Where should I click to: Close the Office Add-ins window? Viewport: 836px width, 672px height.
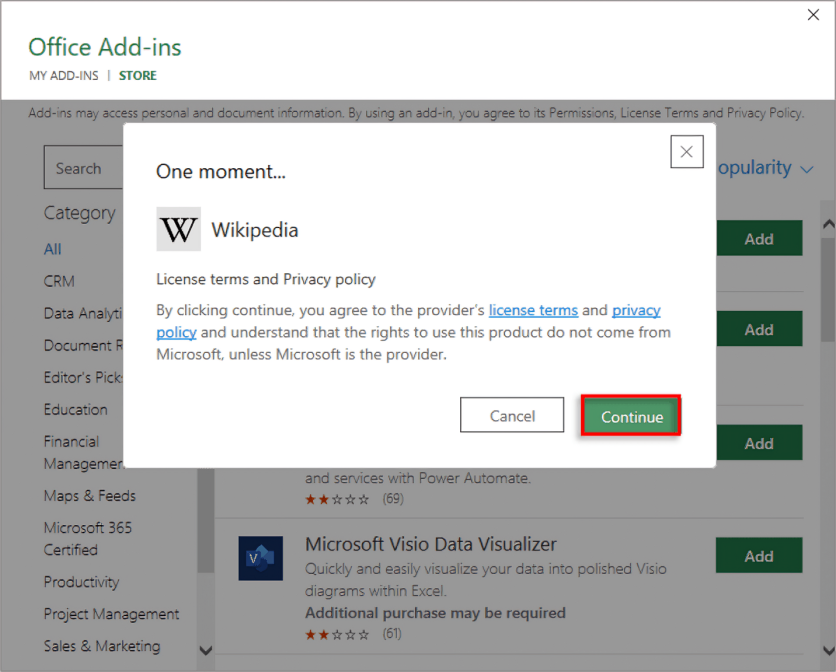coord(813,15)
